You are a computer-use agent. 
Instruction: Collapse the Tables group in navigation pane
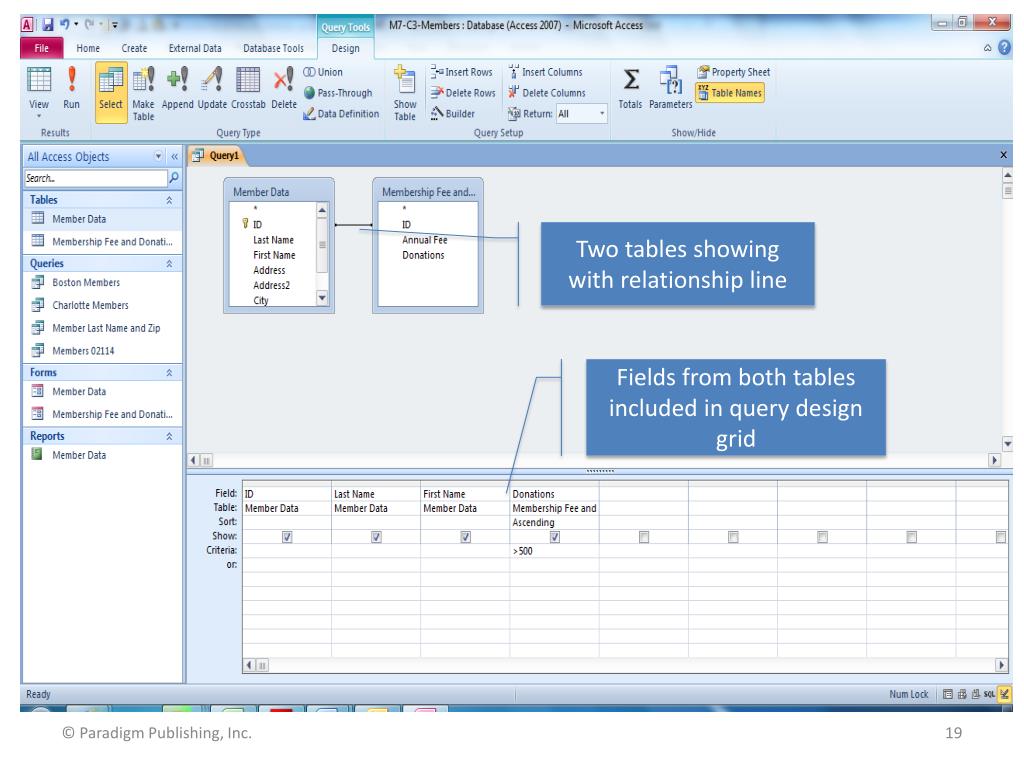click(169, 200)
